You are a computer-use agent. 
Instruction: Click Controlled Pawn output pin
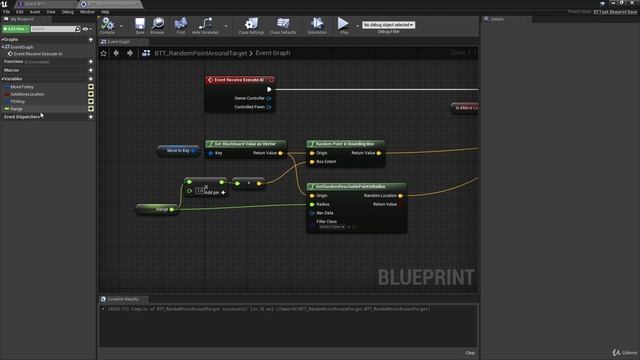point(269,107)
